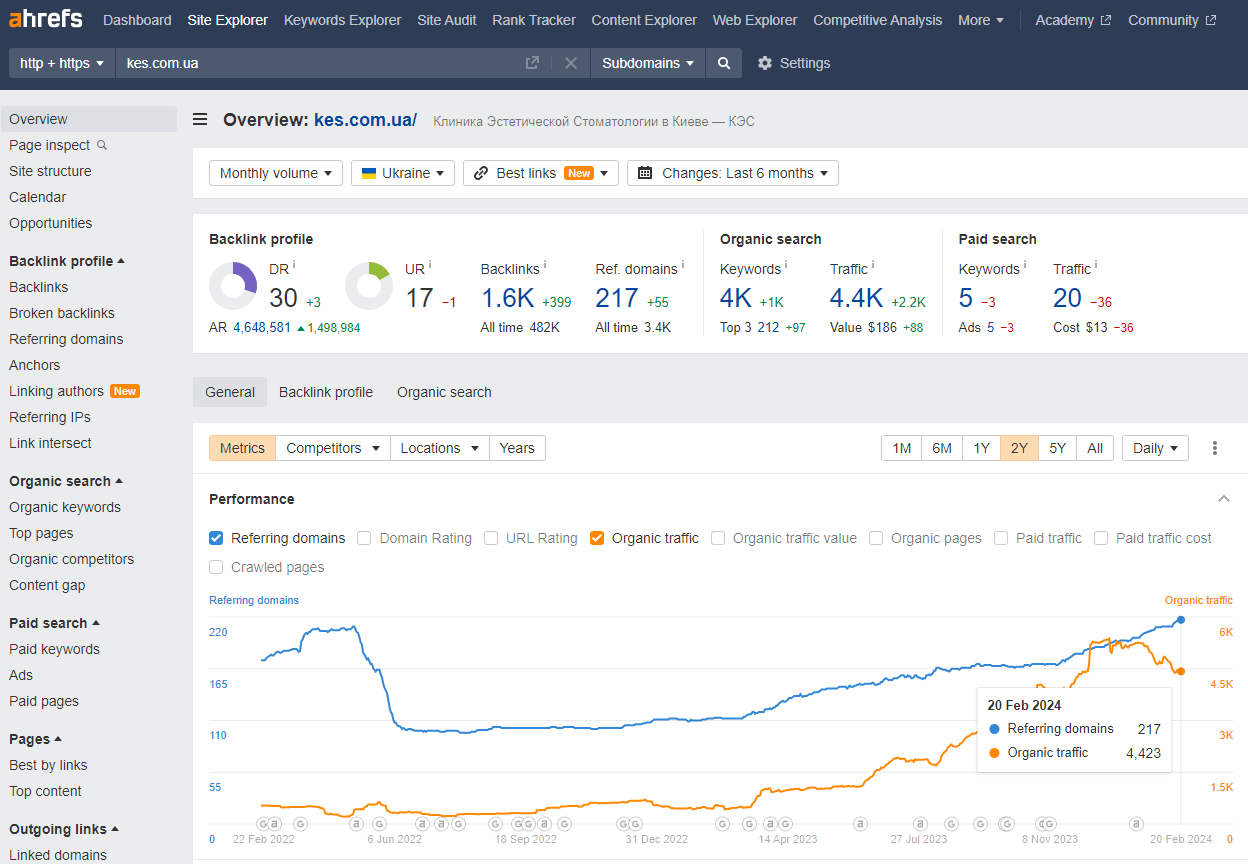Screen dimensions: 1248x864
Task: Open URL in new tab icon
Action: click(x=532, y=63)
